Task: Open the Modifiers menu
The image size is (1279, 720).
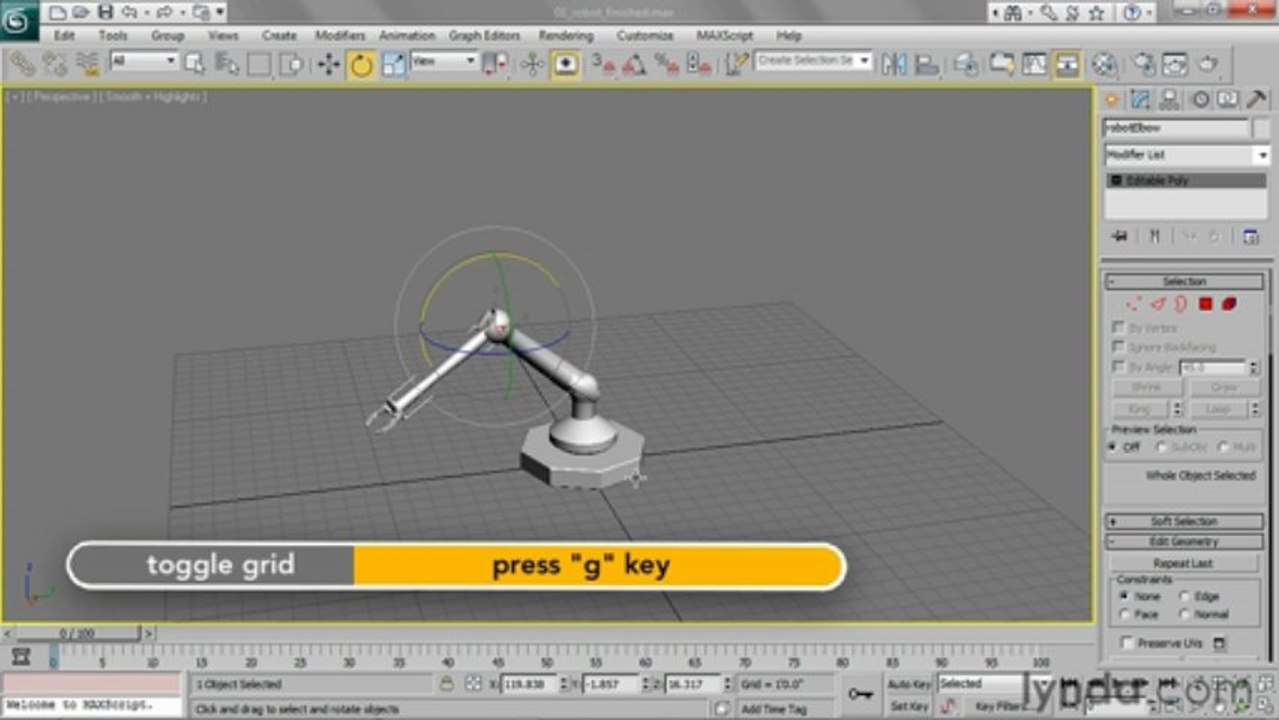Action: click(340, 35)
